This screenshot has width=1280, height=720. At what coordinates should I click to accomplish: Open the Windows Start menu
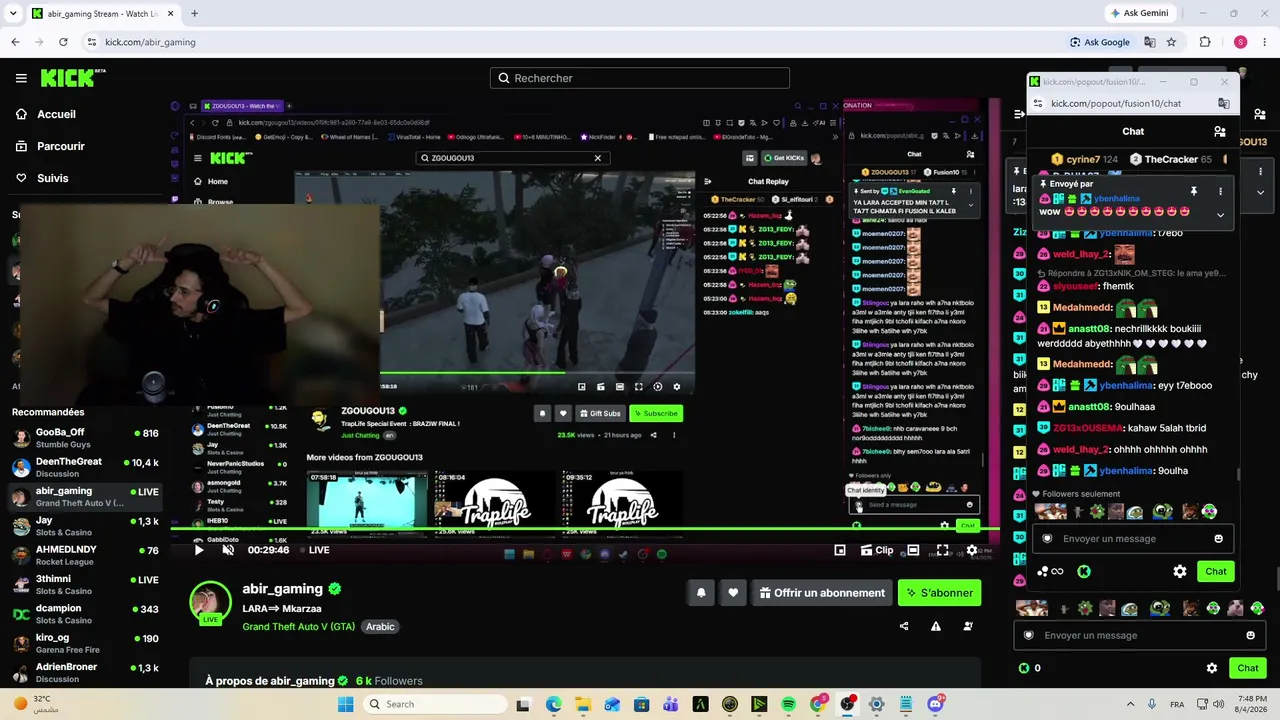coord(346,704)
